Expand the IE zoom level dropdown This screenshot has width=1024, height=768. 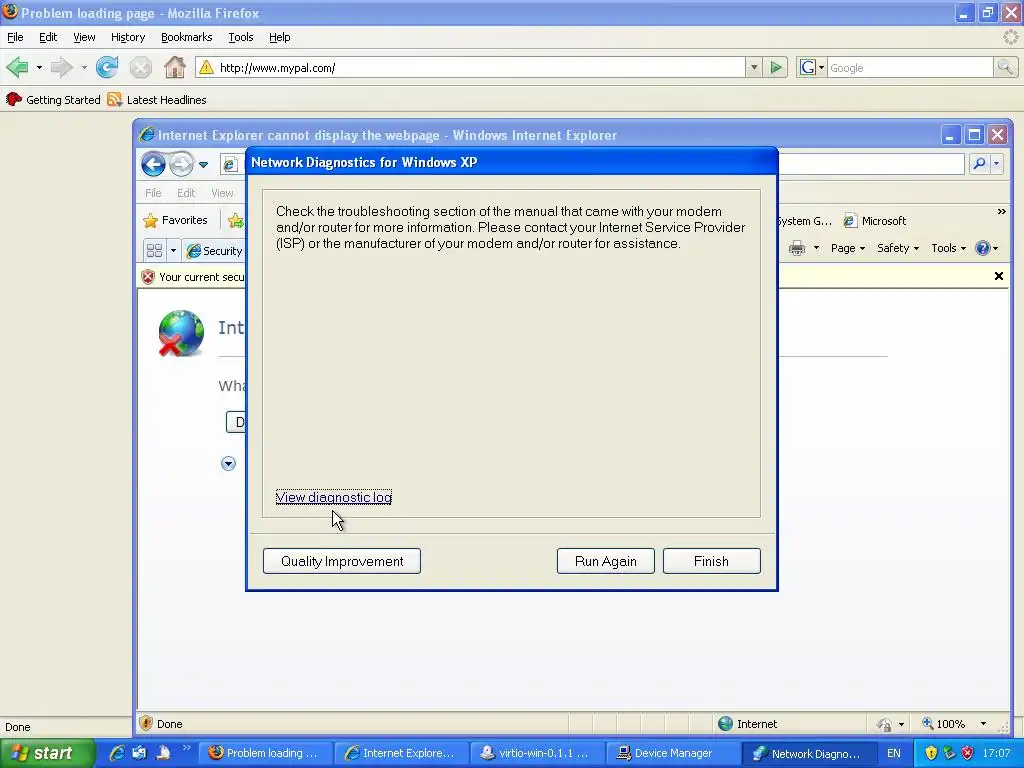(984, 724)
